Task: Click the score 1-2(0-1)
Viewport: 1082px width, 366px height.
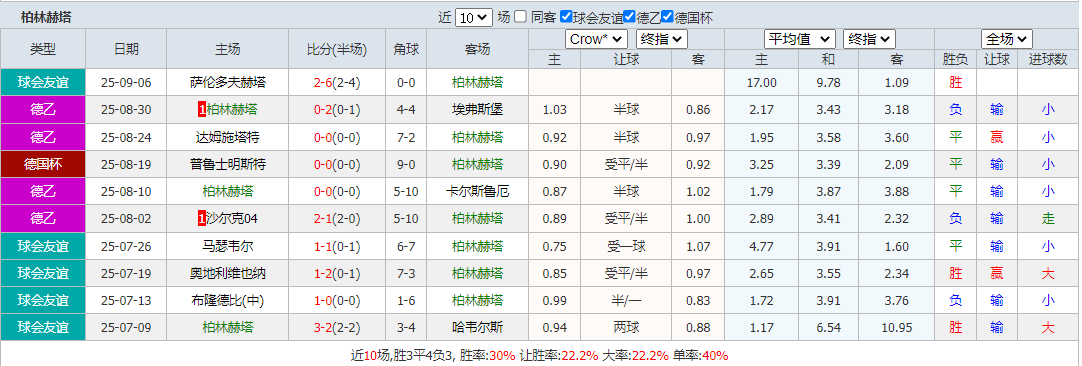Action: coord(337,273)
